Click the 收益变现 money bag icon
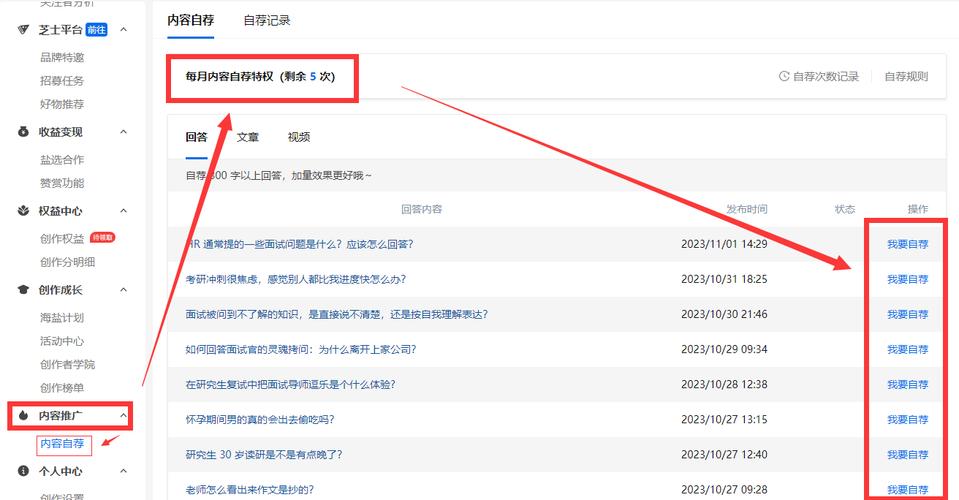 pyautogui.click(x=23, y=131)
